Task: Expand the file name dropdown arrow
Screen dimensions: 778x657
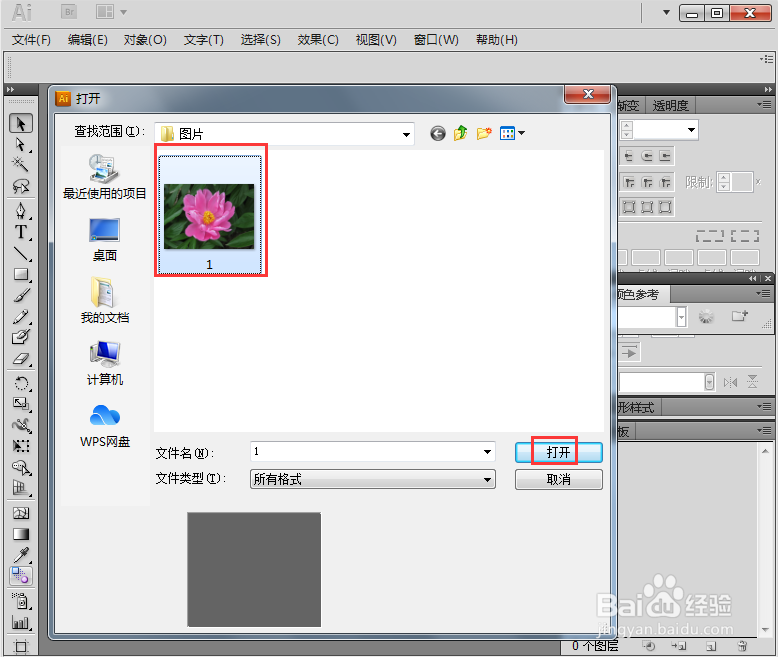Action: tap(487, 452)
